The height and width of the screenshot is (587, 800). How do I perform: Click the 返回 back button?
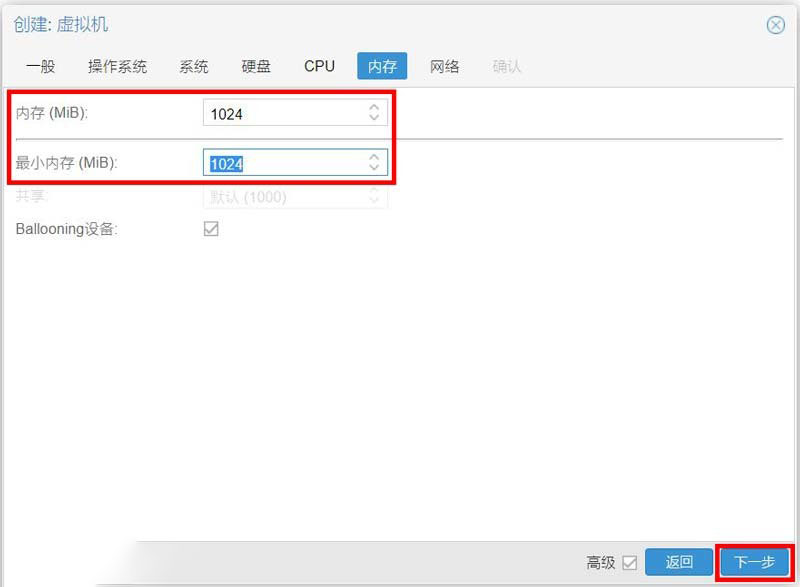click(679, 562)
